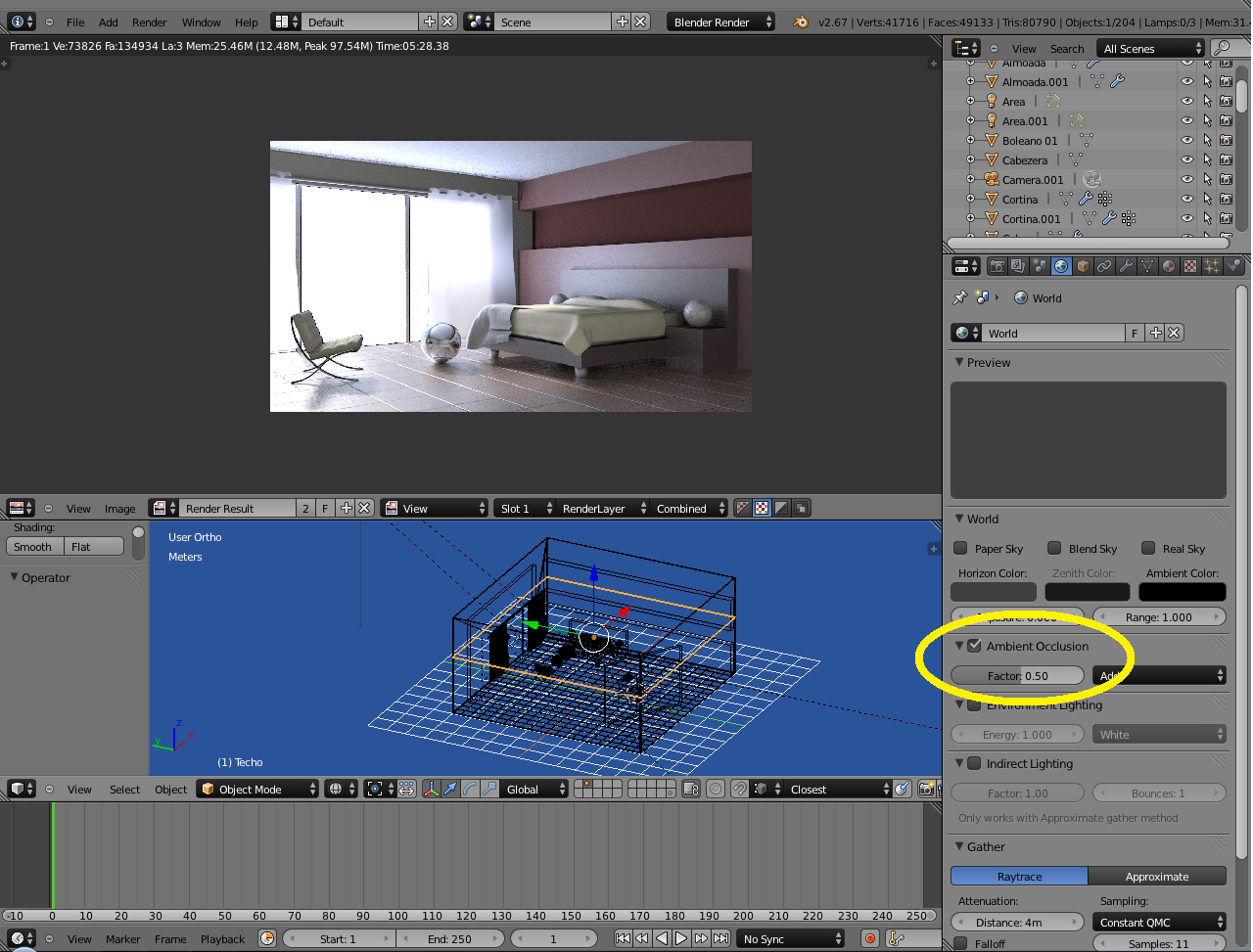Click the Ambient Occlusion Factor slider
The height and width of the screenshot is (952, 1253).
[1017, 675]
